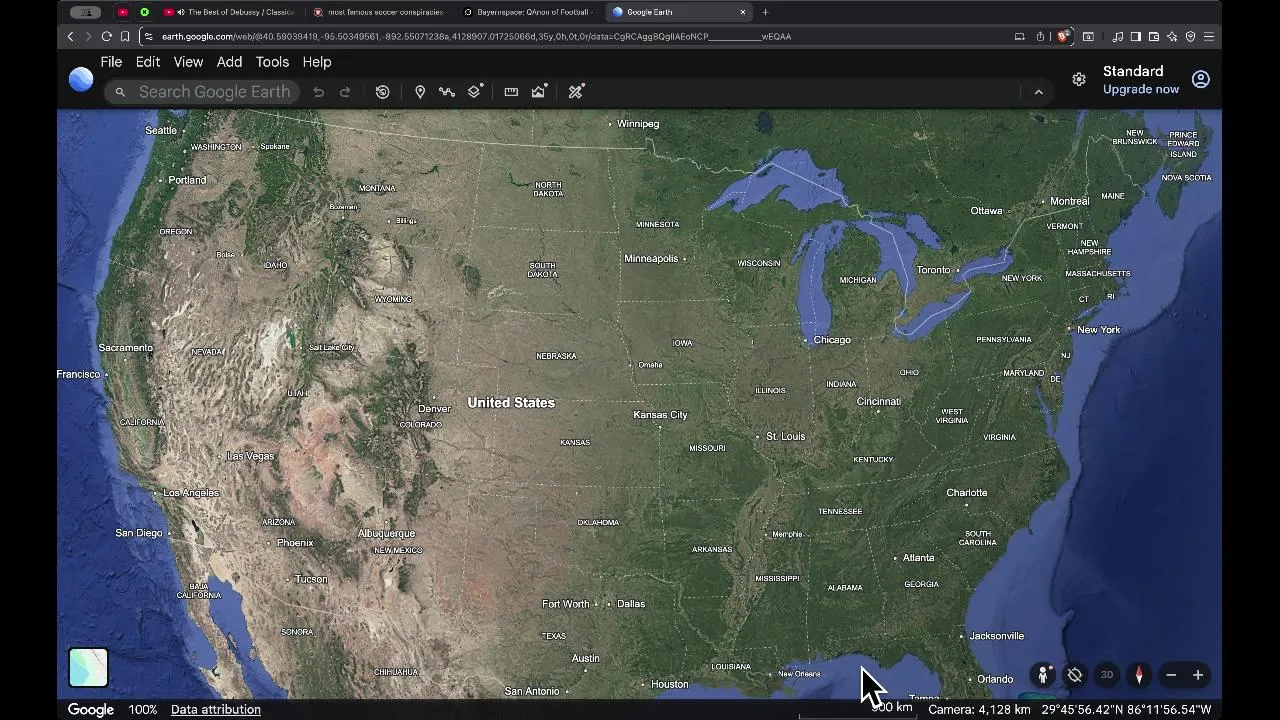Open the Settings gear

[1079, 79]
